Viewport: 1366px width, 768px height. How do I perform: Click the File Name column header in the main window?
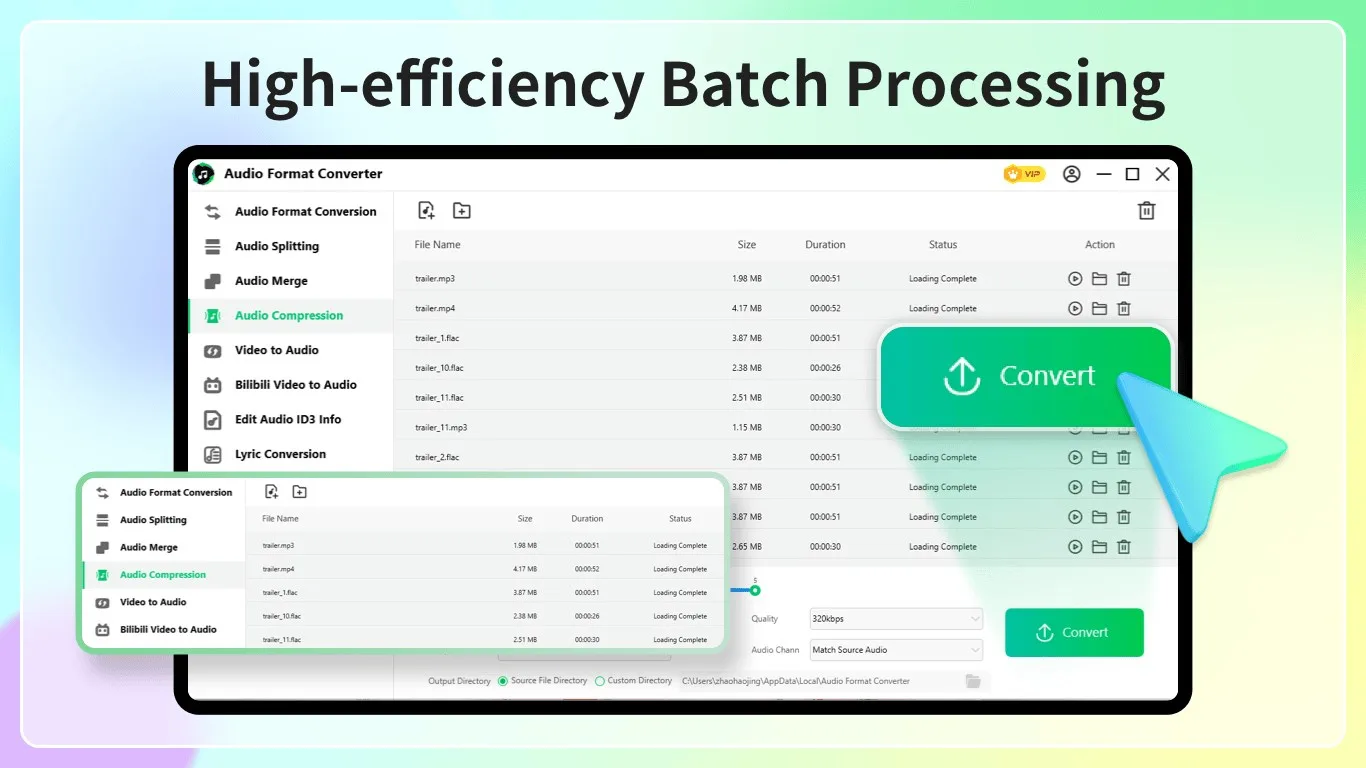coord(438,245)
